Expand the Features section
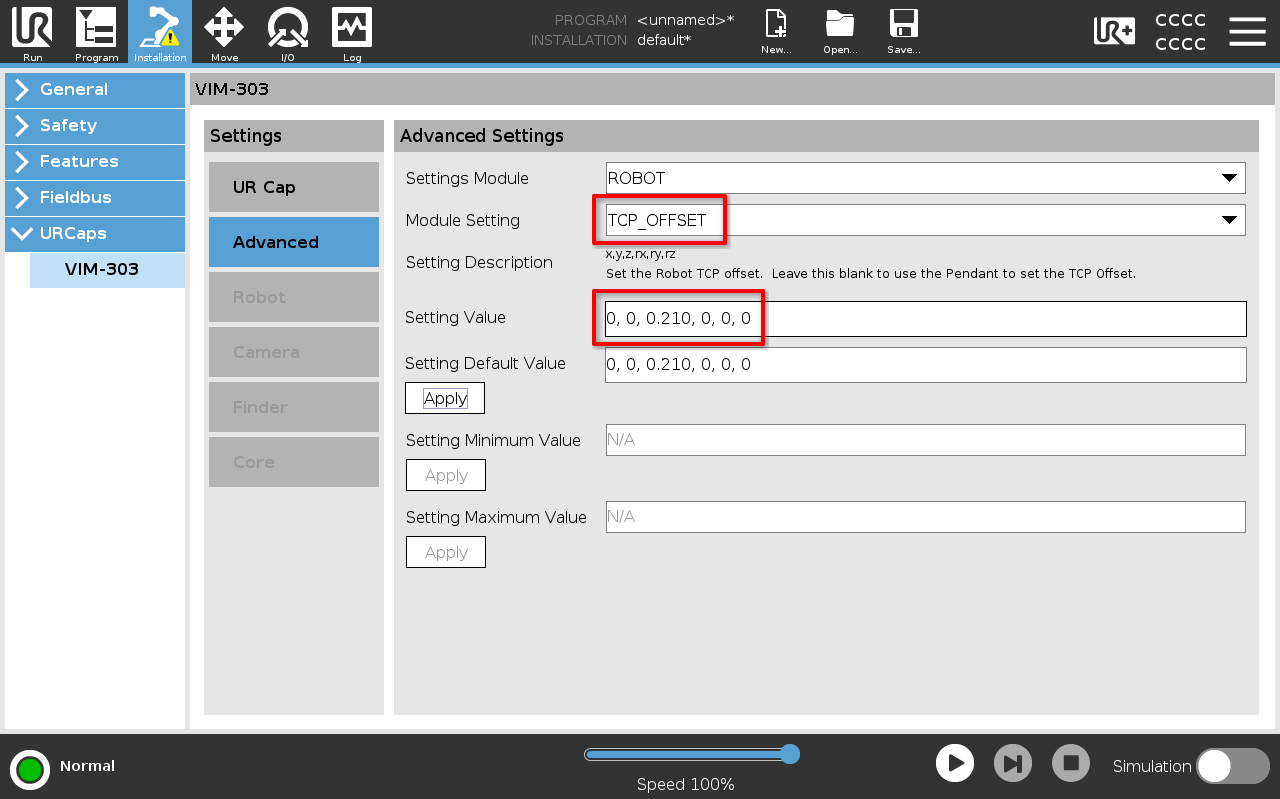Screen dimensions: 1280x799 pos(95,162)
